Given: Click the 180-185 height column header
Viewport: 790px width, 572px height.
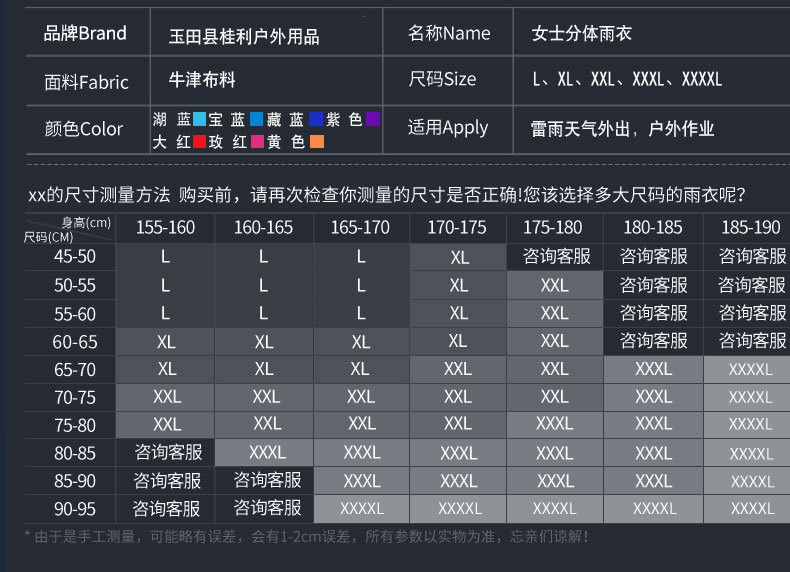Looking at the screenshot, I should (653, 227).
